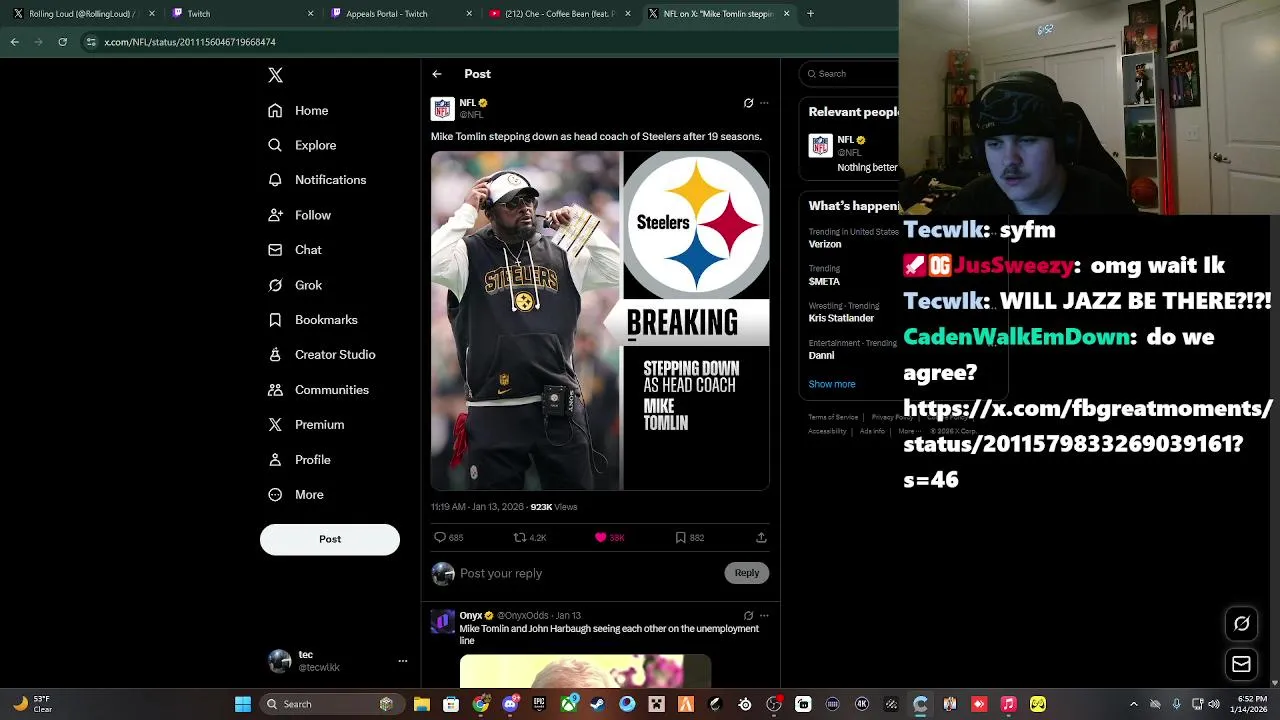
Task: Open the taskbar weather widget
Action: (32, 704)
